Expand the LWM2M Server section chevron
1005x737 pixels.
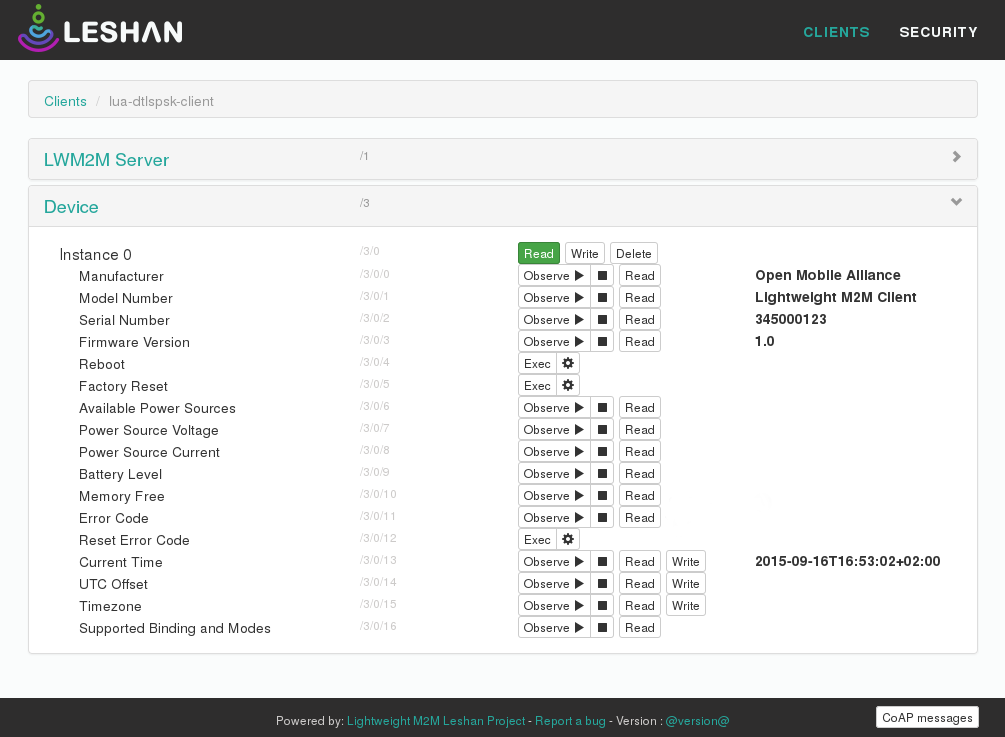(956, 156)
